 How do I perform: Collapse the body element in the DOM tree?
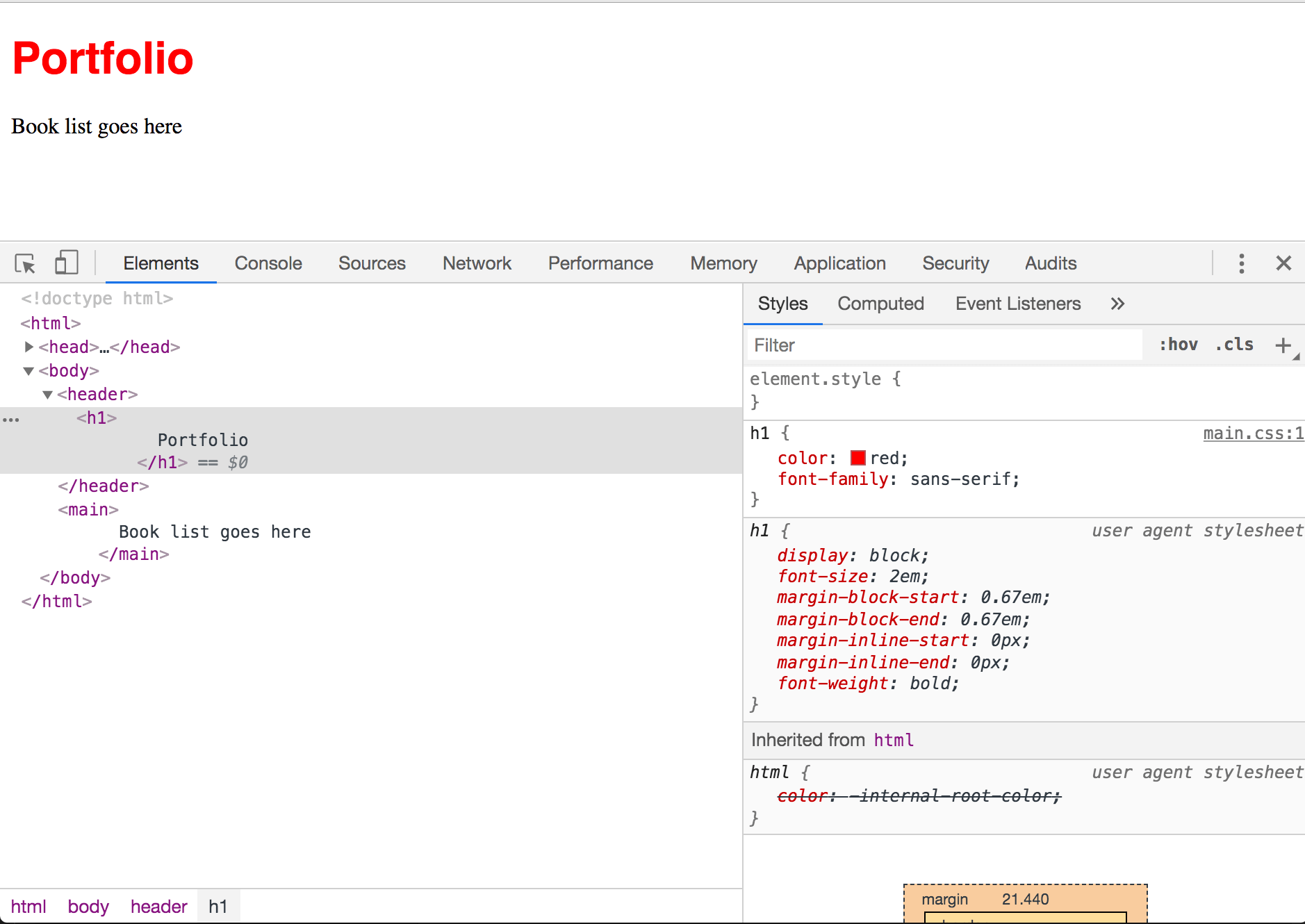coord(28,370)
